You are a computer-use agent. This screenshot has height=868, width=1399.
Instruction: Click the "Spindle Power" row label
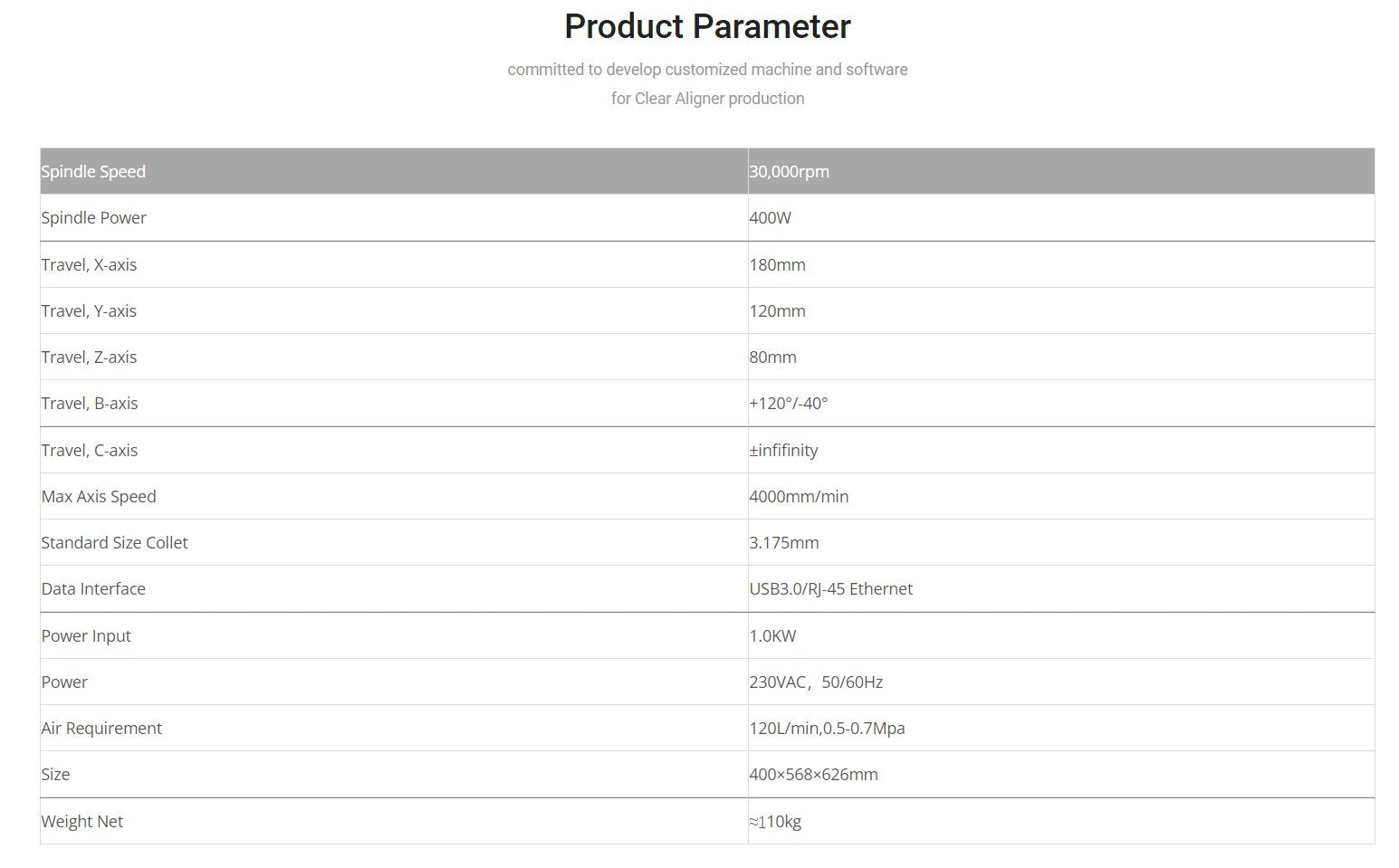click(93, 218)
